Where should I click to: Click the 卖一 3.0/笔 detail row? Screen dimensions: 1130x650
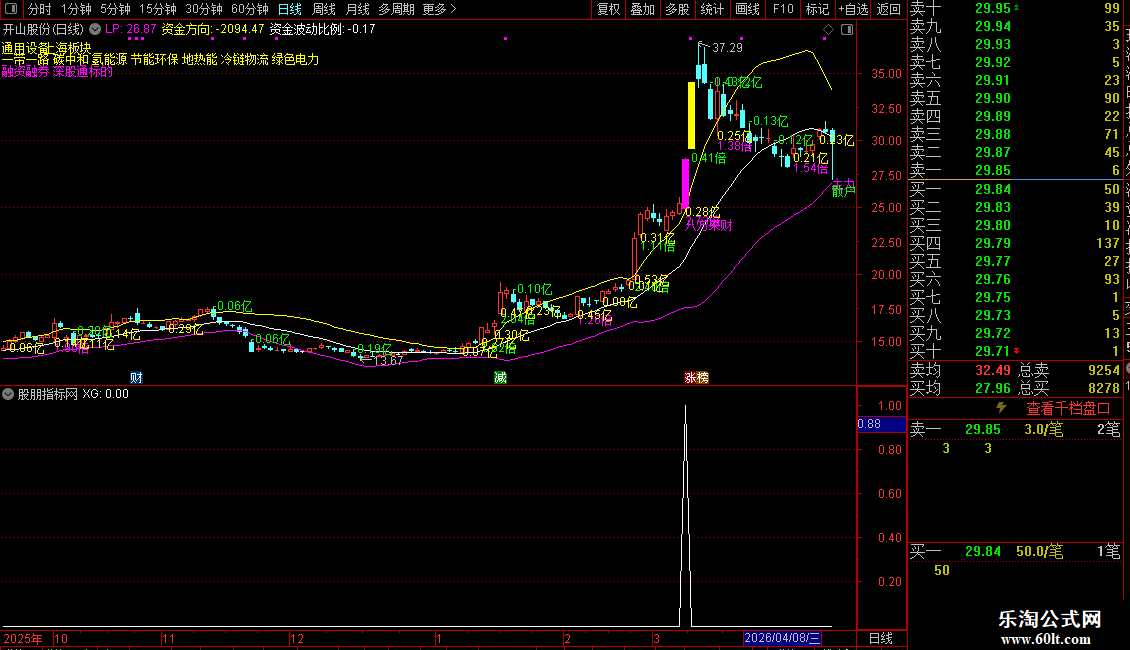(x=1015, y=429)
